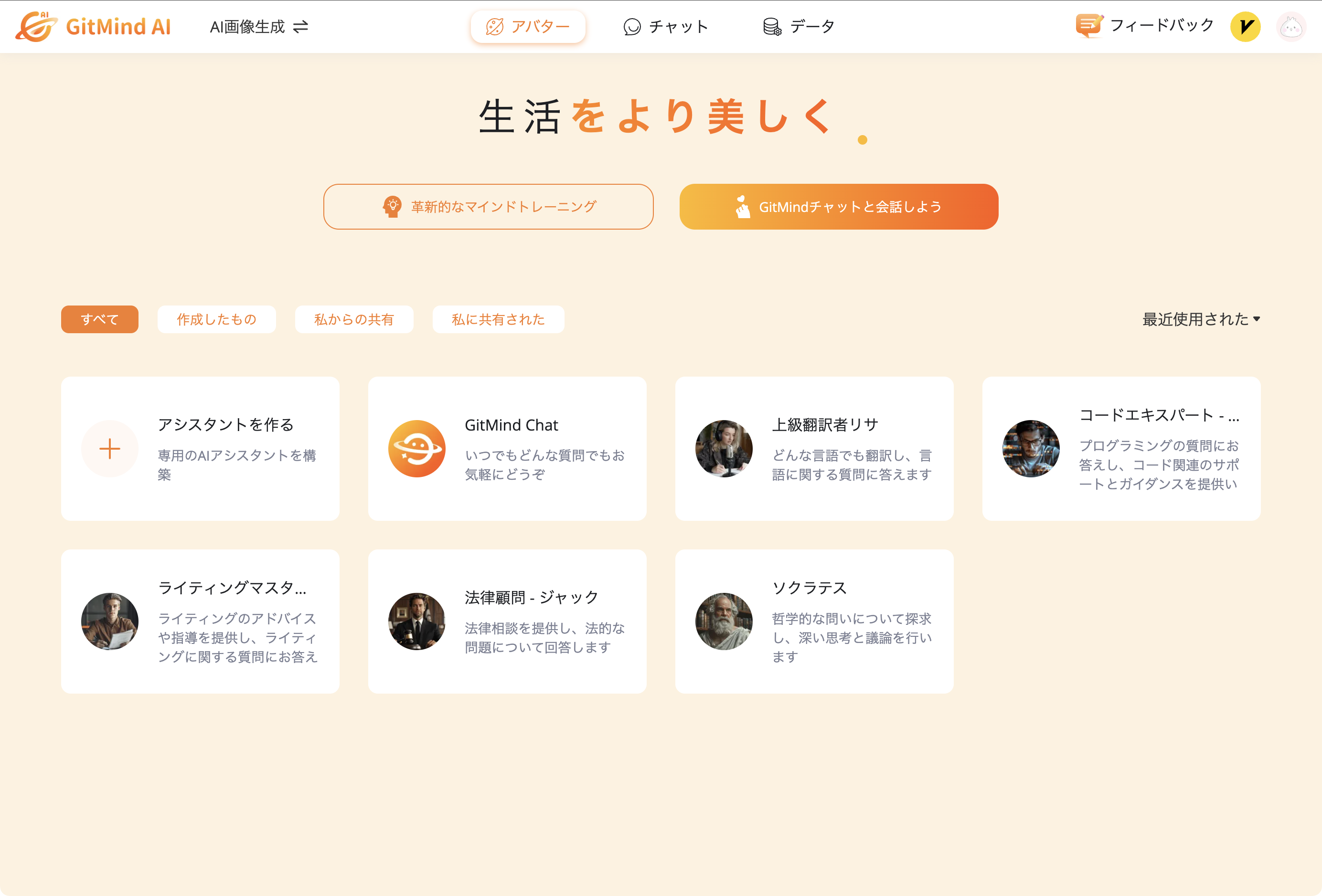
Task: Open the ライティングマスタ... card title
Action: coord(233,587)
